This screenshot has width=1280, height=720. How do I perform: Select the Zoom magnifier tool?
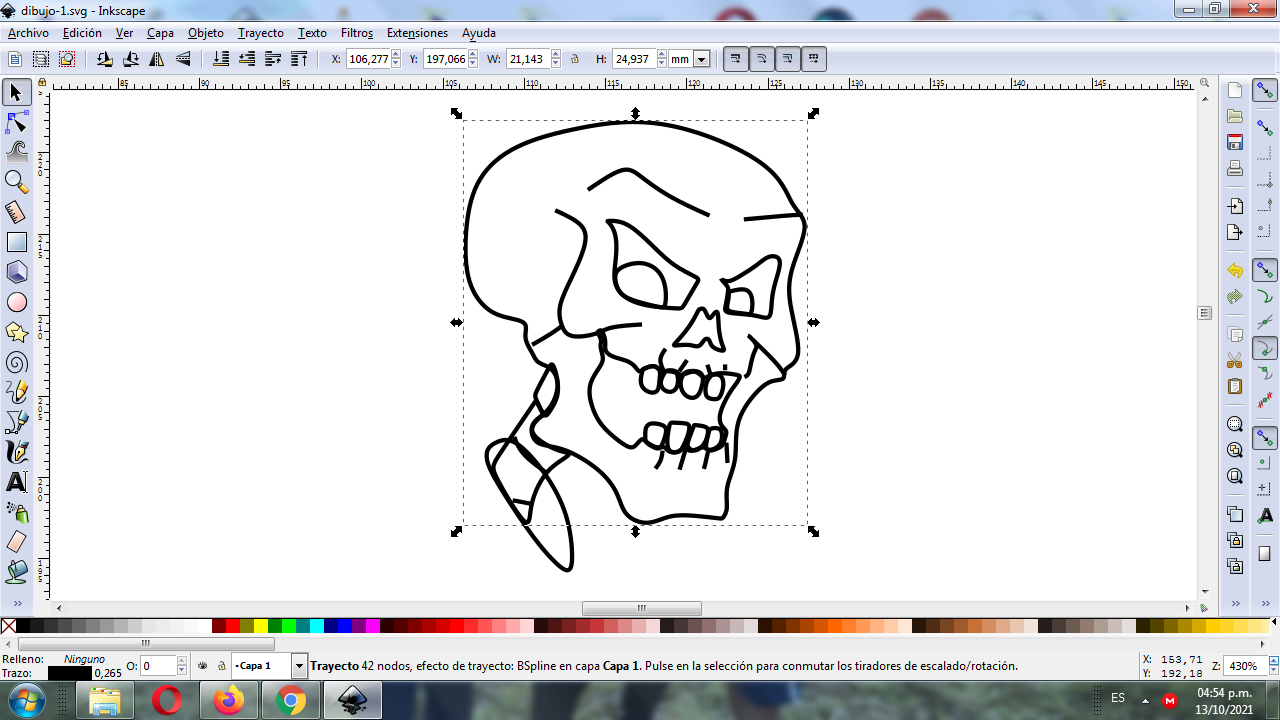16,182
